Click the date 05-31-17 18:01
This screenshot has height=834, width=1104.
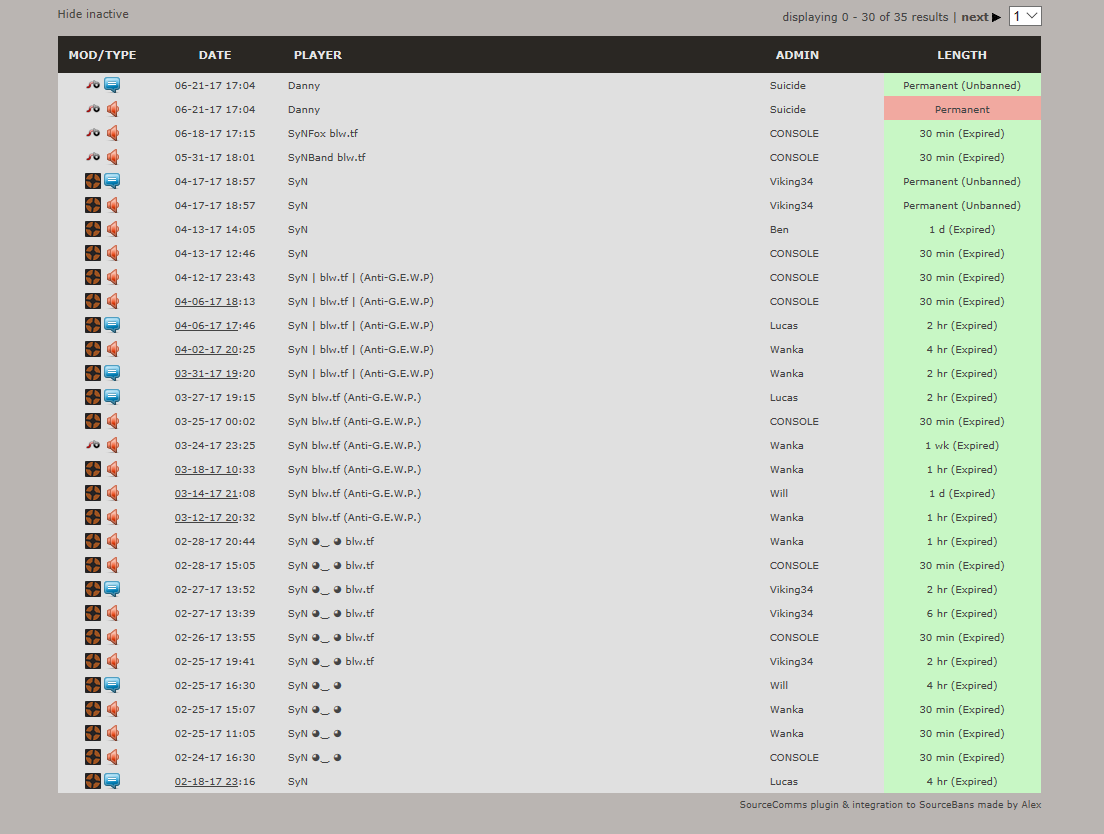click(x=215, y=158)
